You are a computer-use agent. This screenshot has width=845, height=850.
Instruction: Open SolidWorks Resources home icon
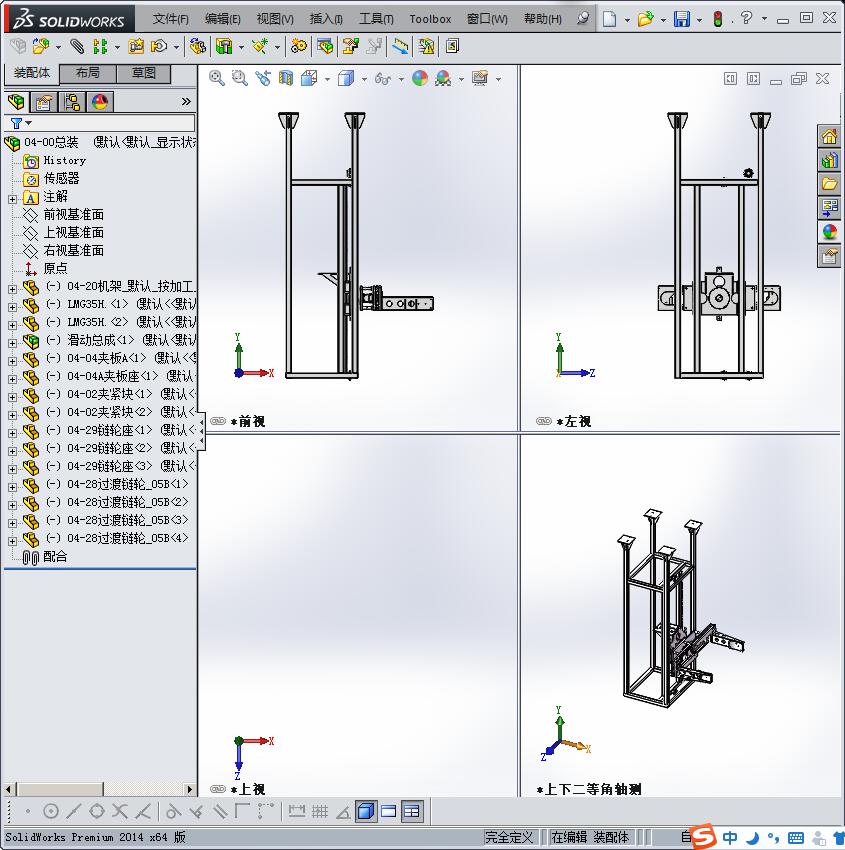[x=829, y=136]
